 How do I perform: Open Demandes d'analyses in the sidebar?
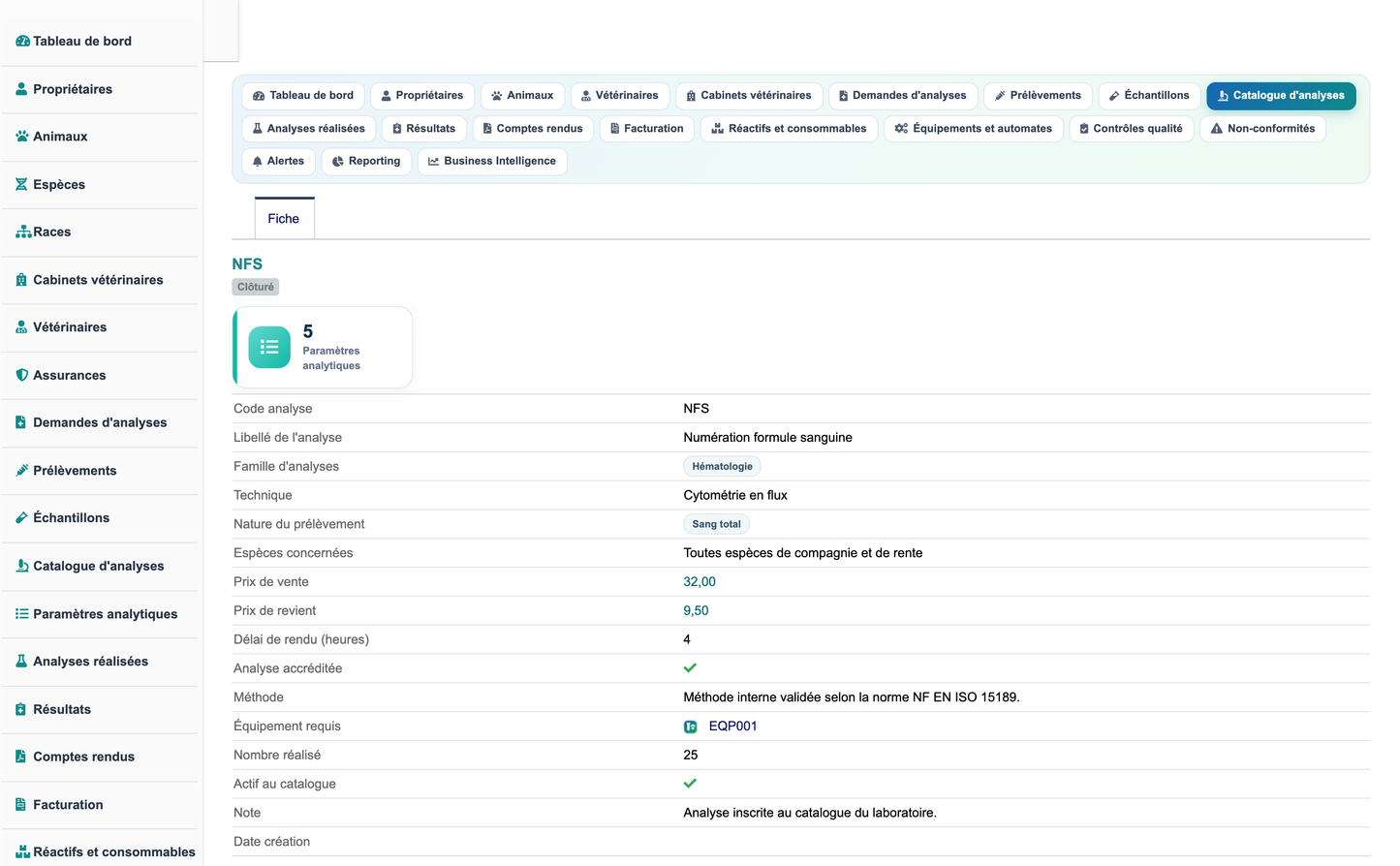(x=91, y=423)
